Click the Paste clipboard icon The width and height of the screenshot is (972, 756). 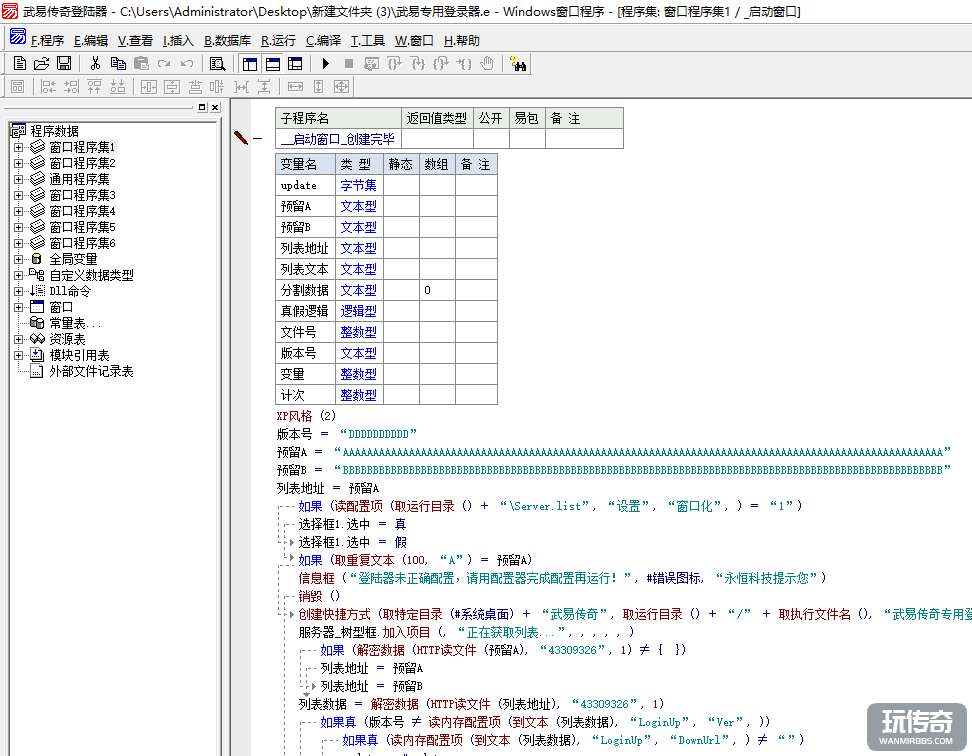click(141, 63)
